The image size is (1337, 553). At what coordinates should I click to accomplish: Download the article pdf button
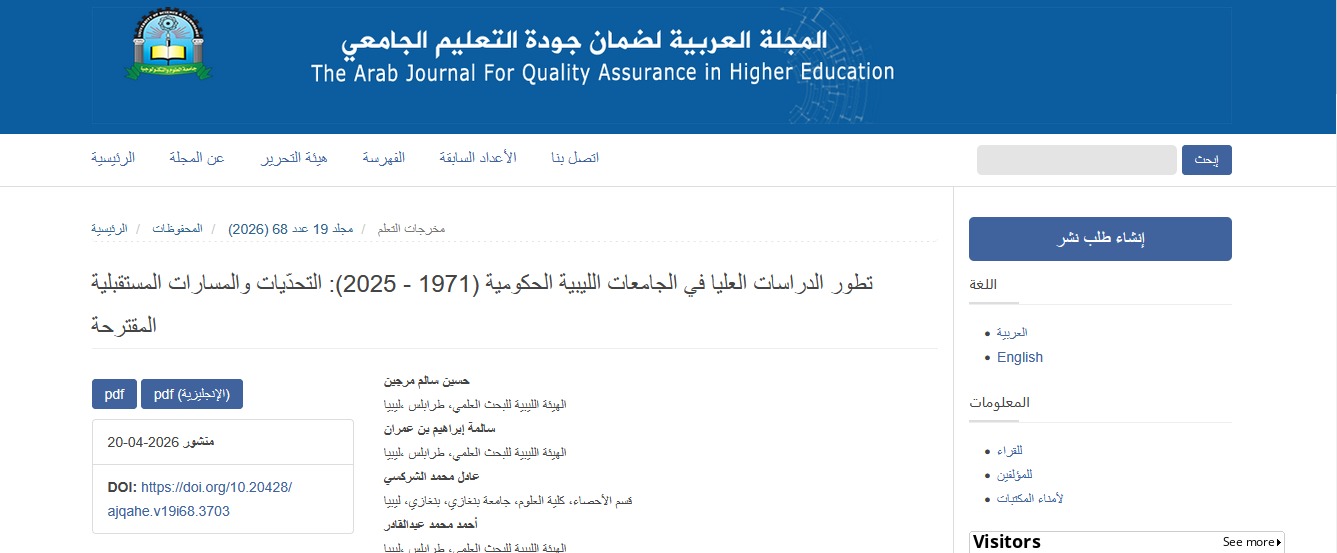pos(114,394)
